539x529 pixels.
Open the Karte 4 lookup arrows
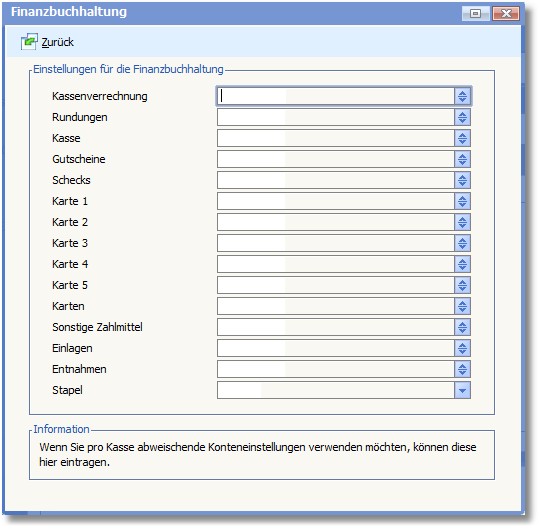coord(462,264)
